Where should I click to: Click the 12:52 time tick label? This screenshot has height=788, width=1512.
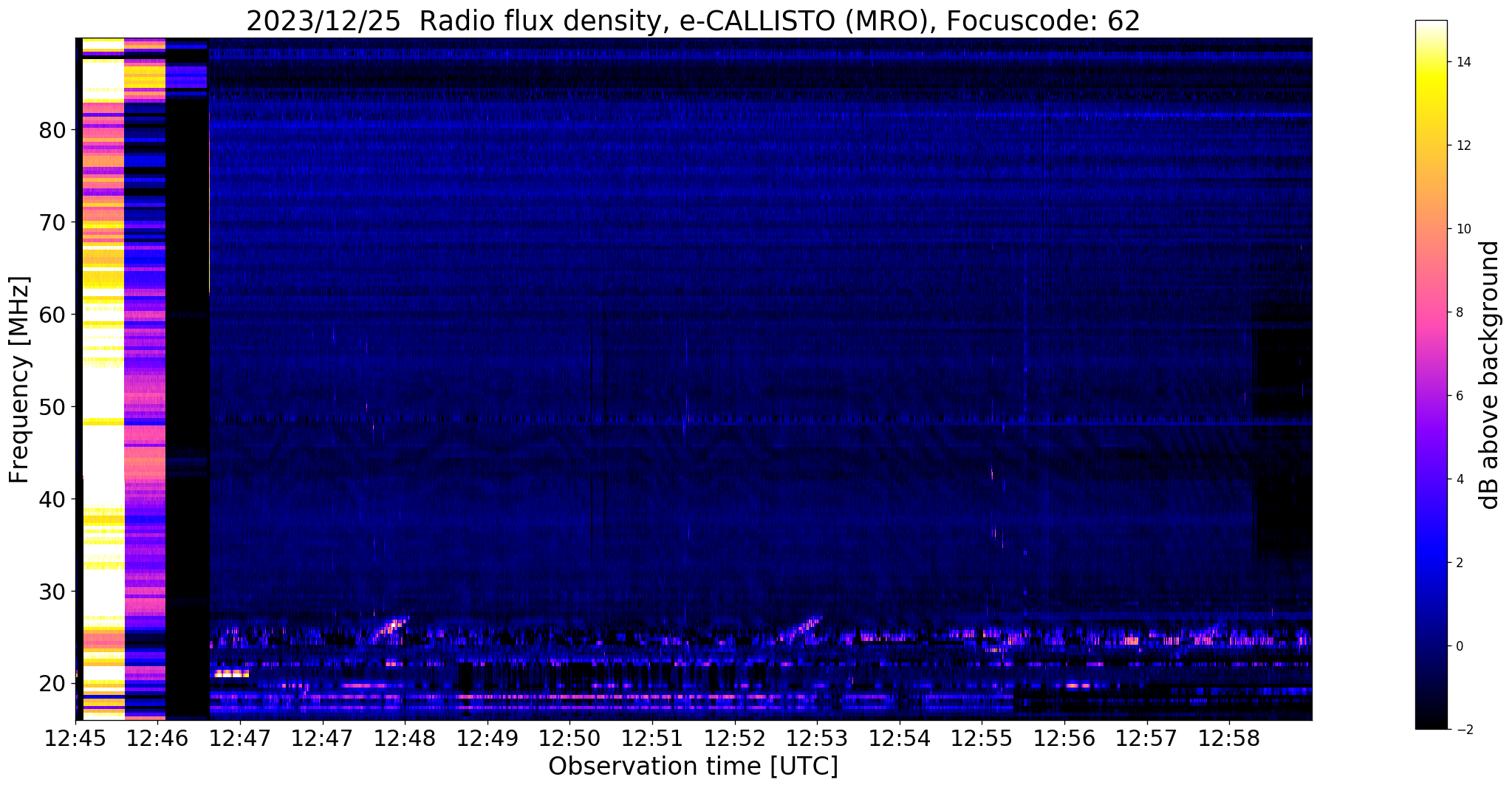pyautogui.click(x=734, y=739)
